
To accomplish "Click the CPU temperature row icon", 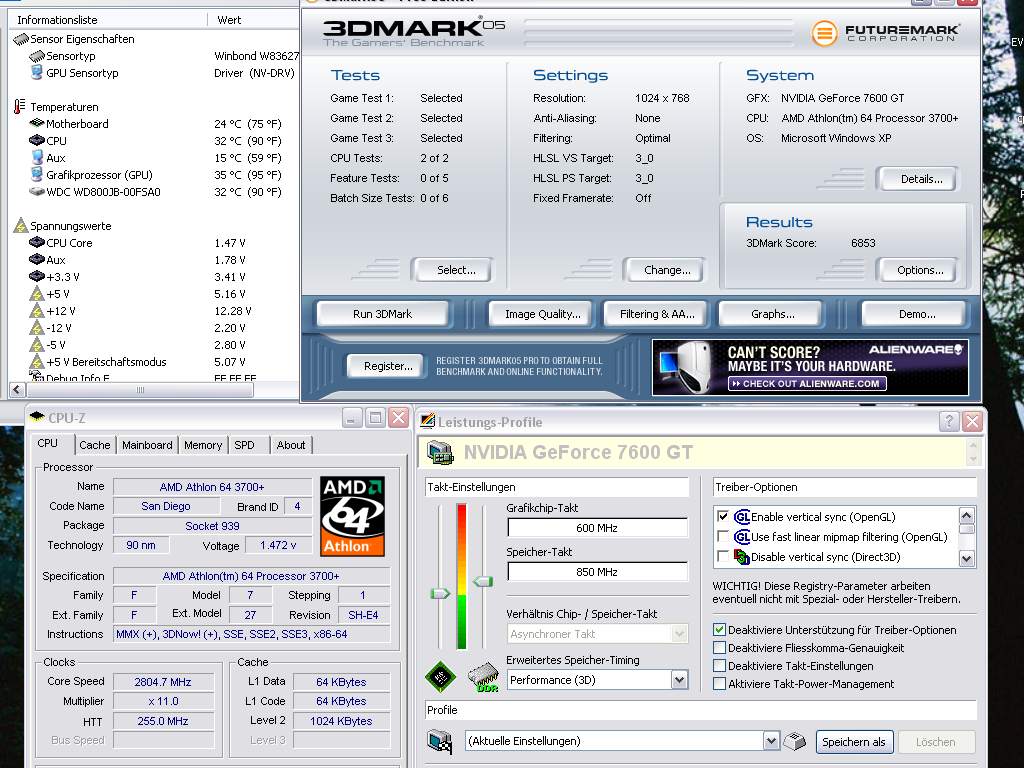I will pyautogui.click(x=37, y=140).
